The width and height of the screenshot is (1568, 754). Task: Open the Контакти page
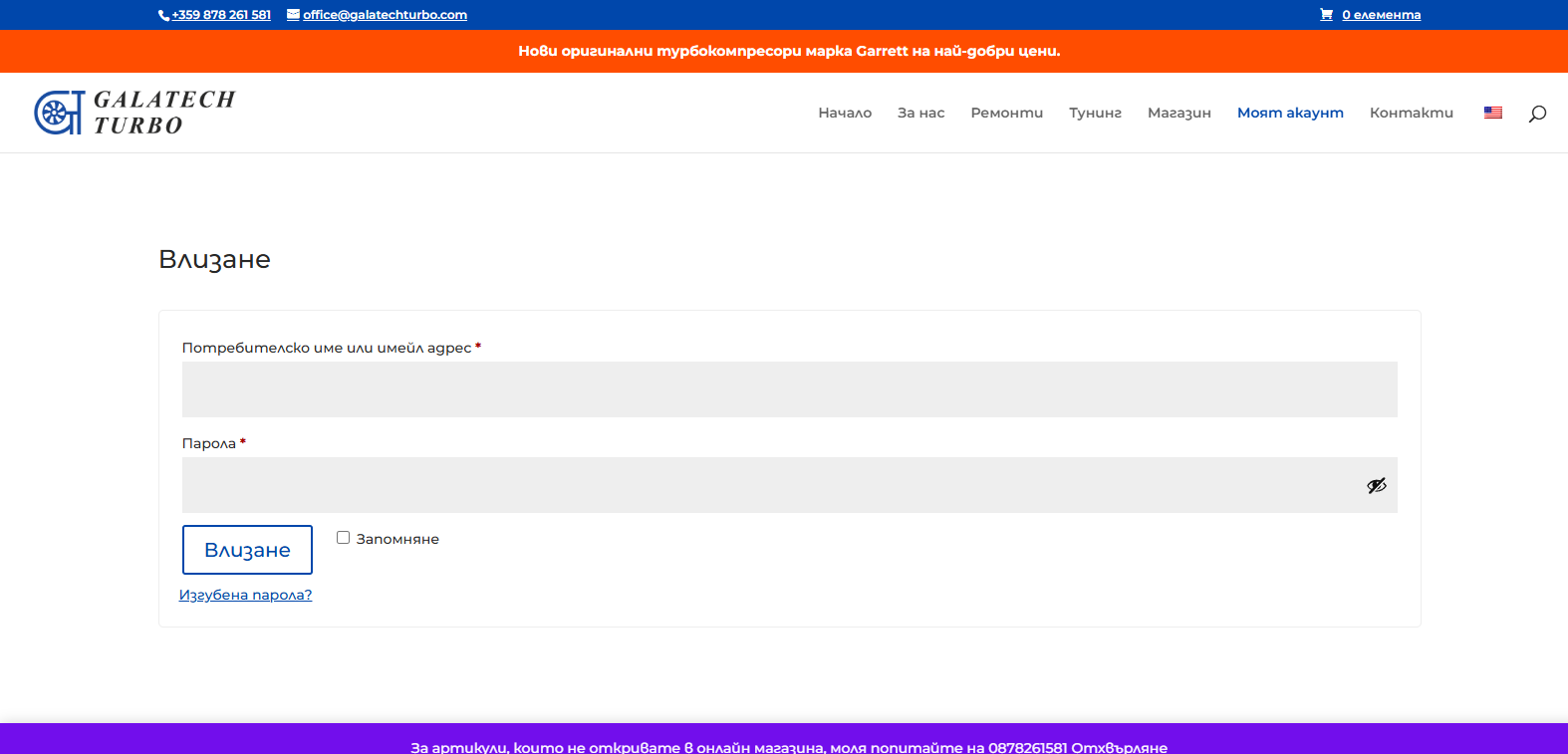pyautogui.click(x=1411, y=113)
